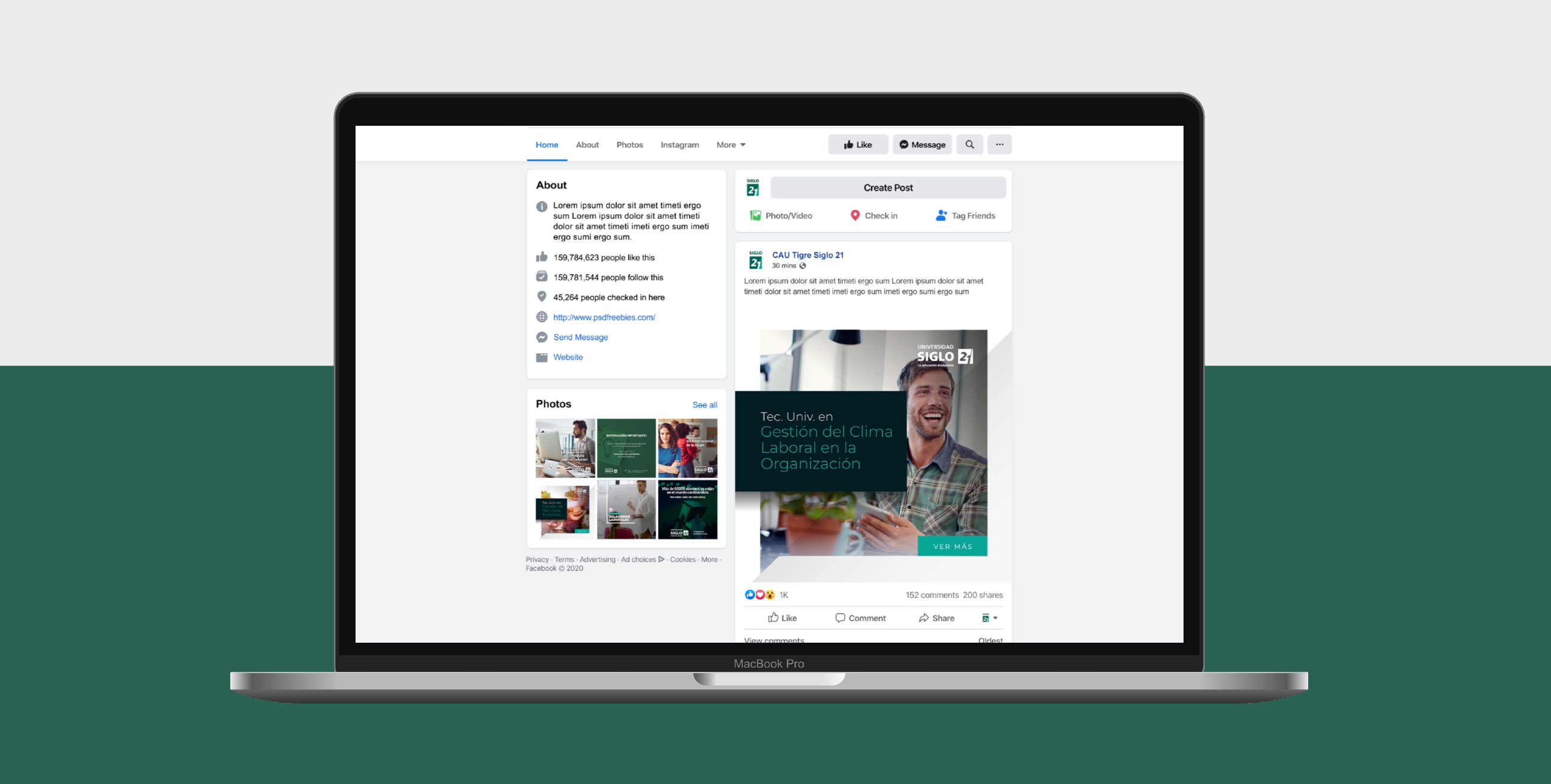
Task: Click the Tag Friends person icon
Action: click(x=941, y=215)
